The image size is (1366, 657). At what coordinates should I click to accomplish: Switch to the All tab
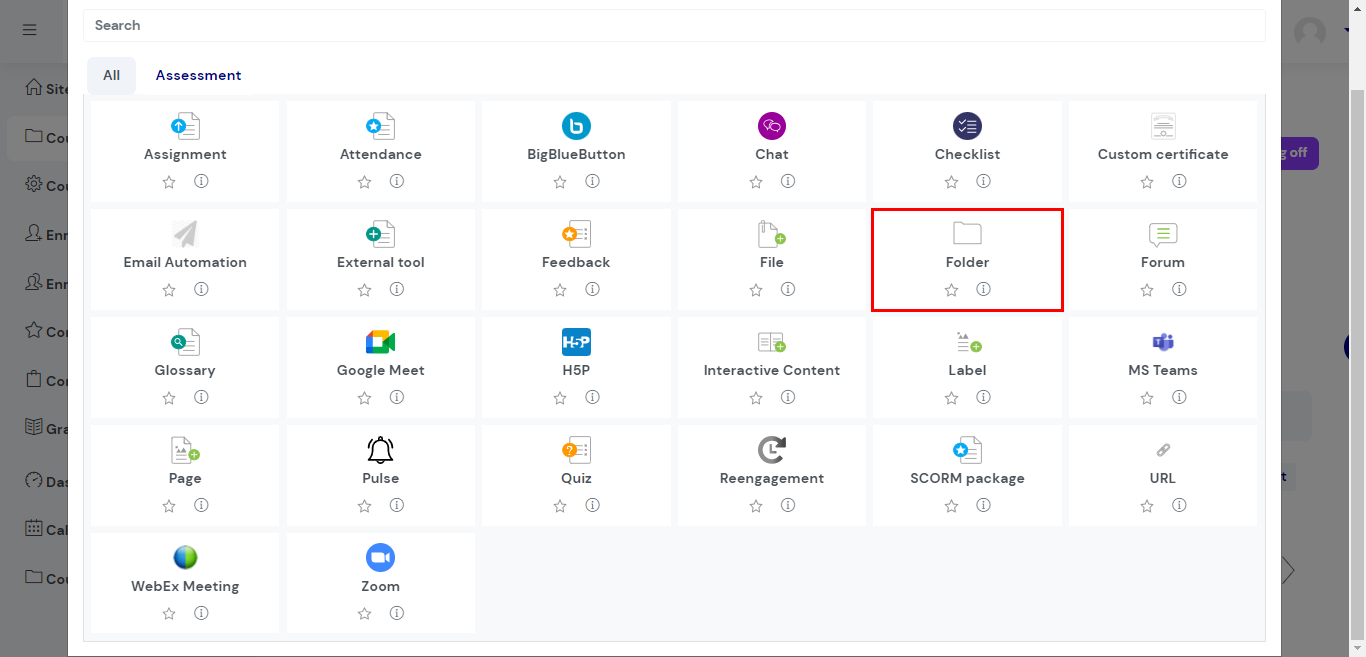pyautogui.click(x=111, y=75)
